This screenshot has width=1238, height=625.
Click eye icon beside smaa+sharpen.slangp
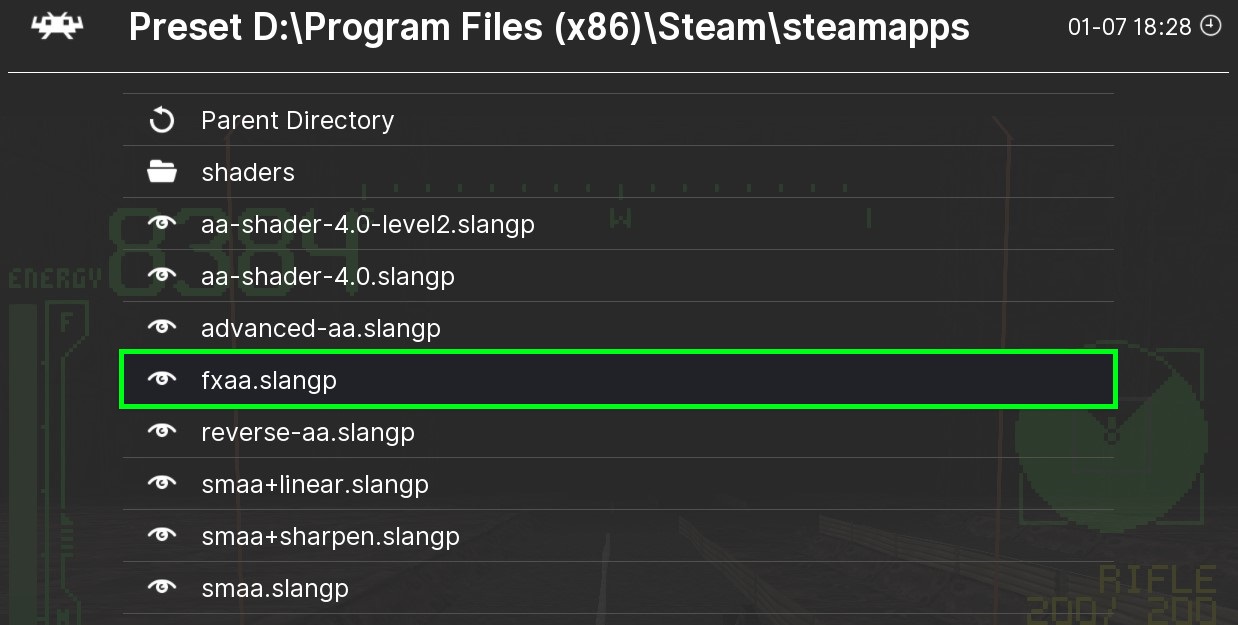[161, 536]
